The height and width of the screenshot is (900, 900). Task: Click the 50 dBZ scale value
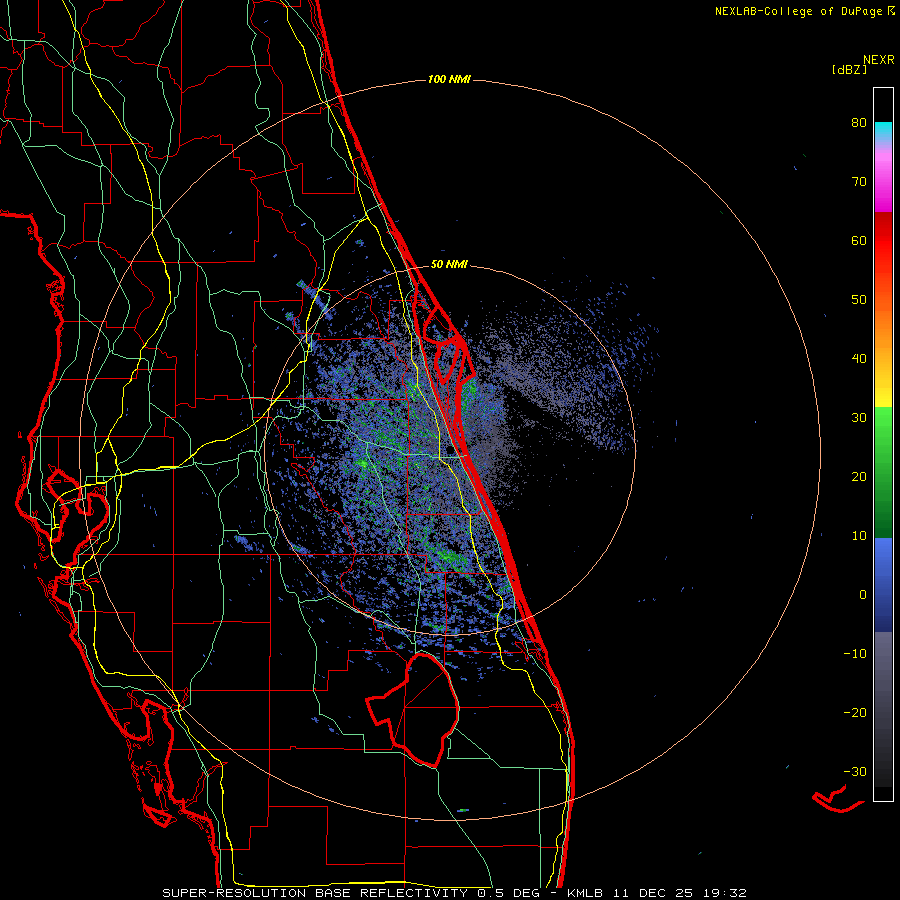(859, 300)
